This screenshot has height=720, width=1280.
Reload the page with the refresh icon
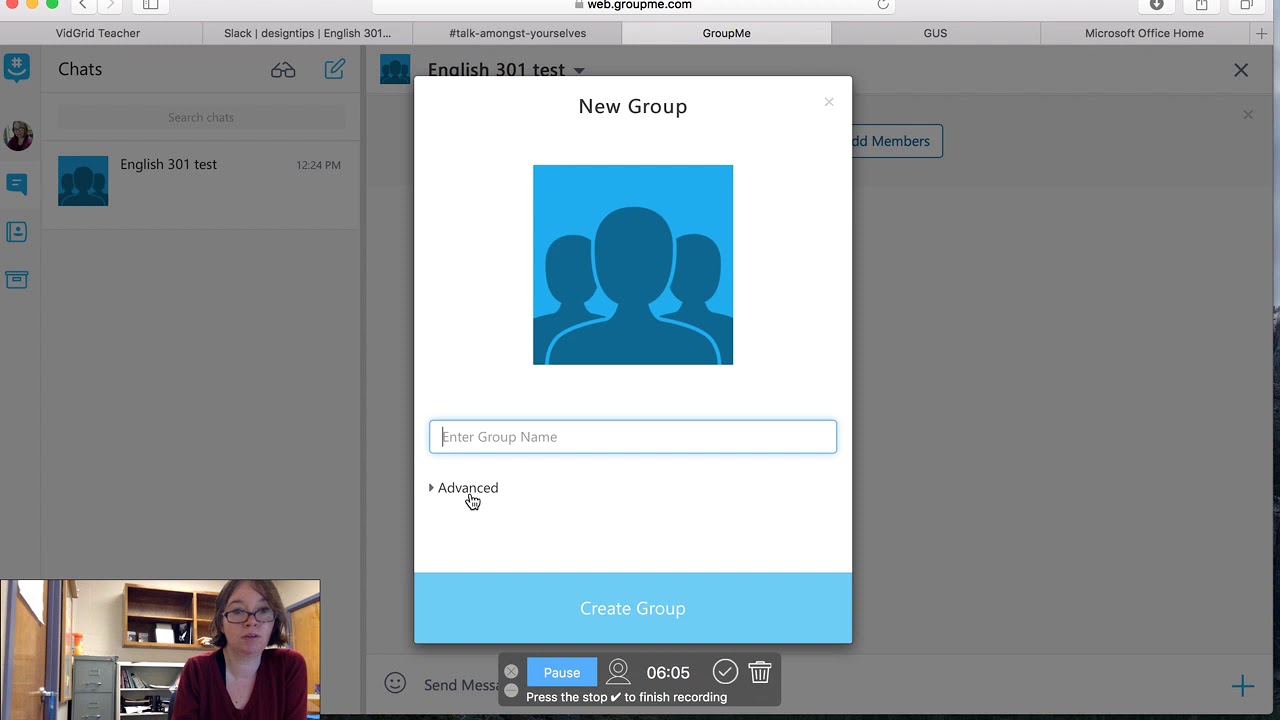pos(882,5)
